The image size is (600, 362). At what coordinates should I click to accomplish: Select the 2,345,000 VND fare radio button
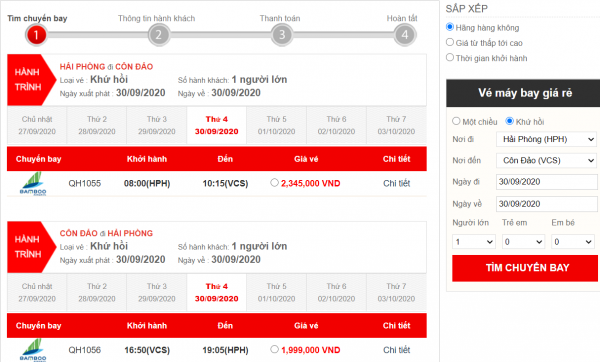pos(274,183)
